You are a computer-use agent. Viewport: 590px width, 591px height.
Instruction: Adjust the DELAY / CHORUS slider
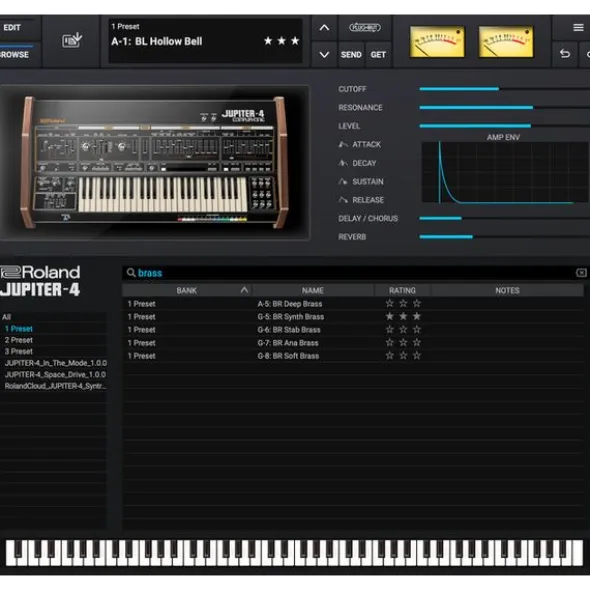(x=504, y=218)
